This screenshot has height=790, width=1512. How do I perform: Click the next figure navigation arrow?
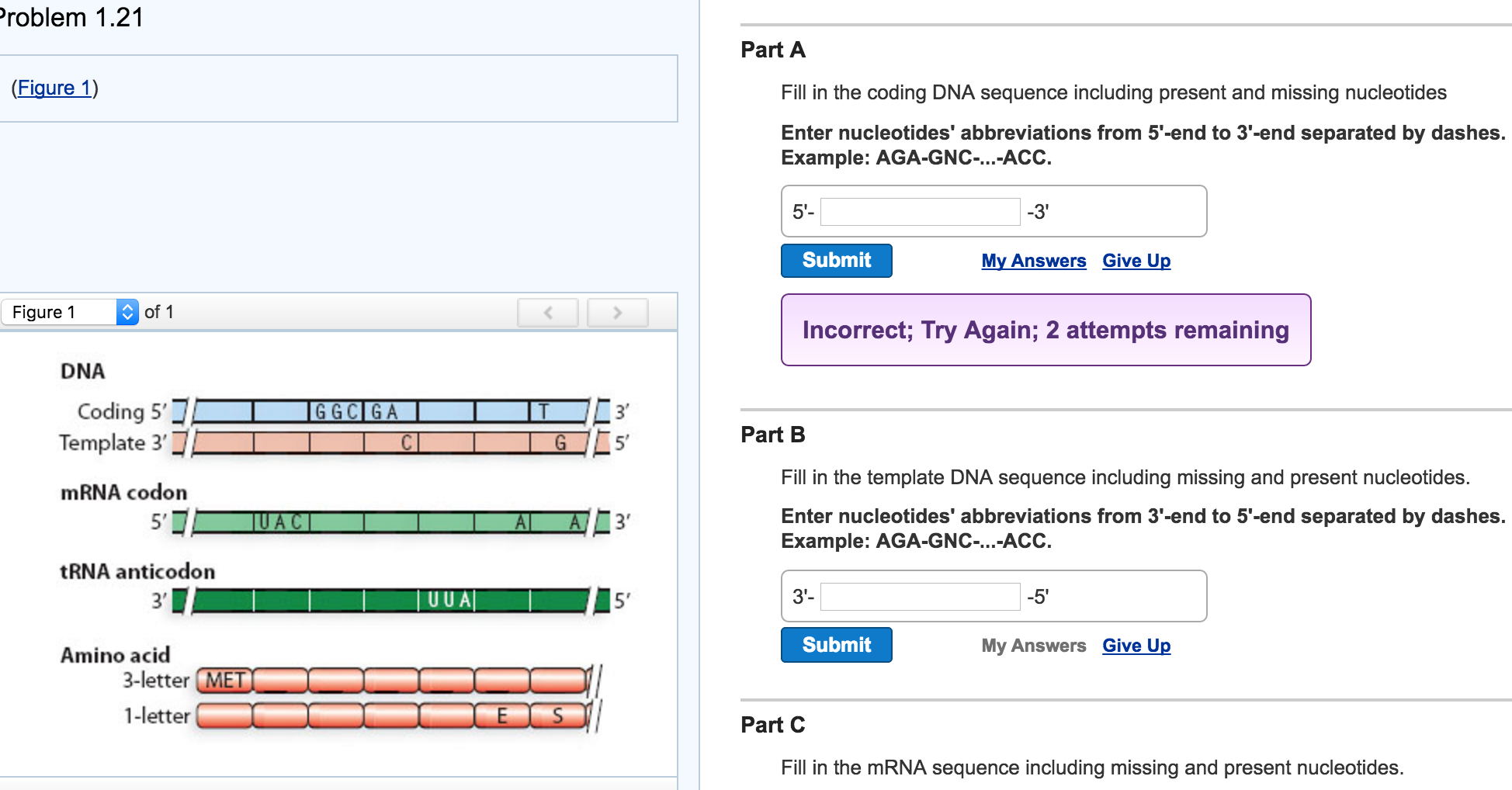click(x=617, y=312)
